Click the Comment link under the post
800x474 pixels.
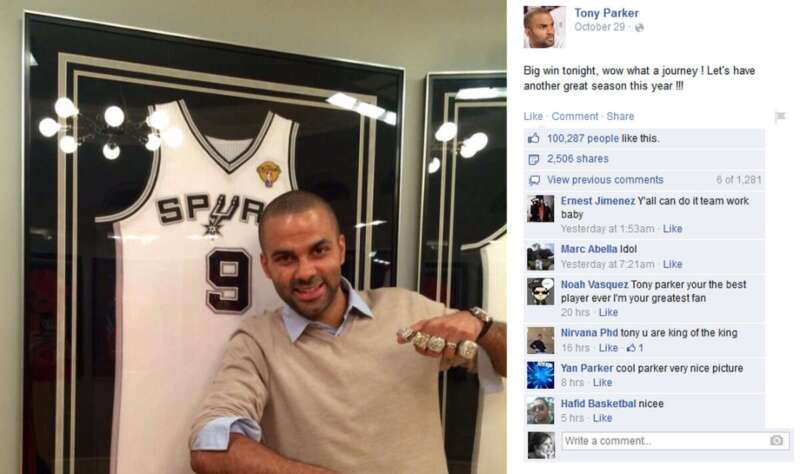[574, 116]
